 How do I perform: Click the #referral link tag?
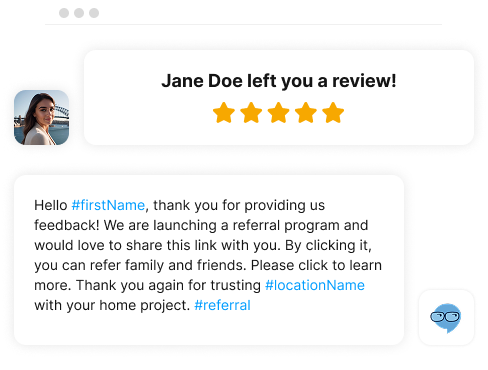pos(222,305)
